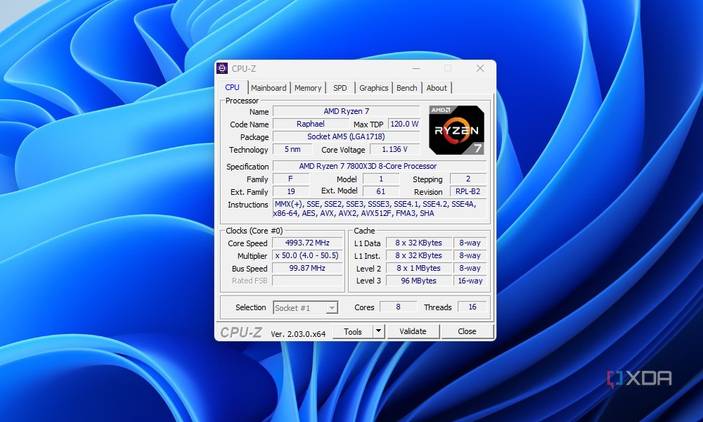Viewport: 703px width, 422px height.
Task: Click the Cores value 8
Action: tap(398, 307)
